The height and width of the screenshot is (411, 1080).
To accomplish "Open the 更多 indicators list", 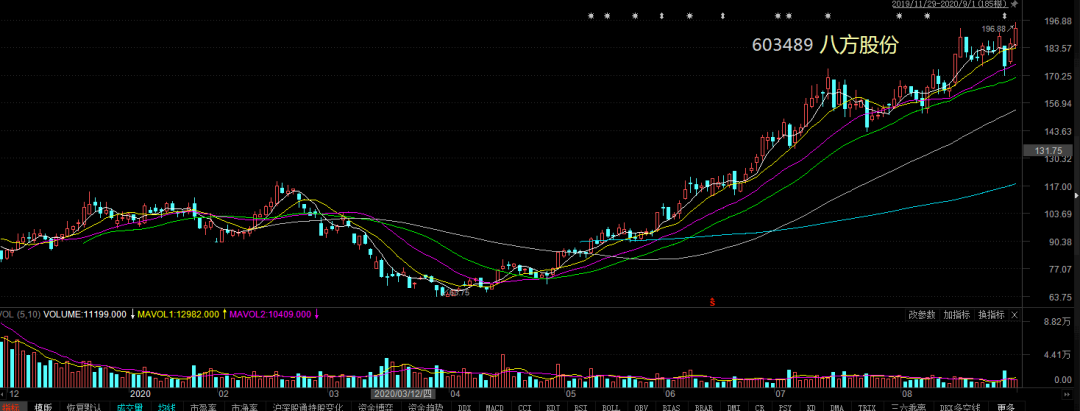I will [x=1006, y=407].
